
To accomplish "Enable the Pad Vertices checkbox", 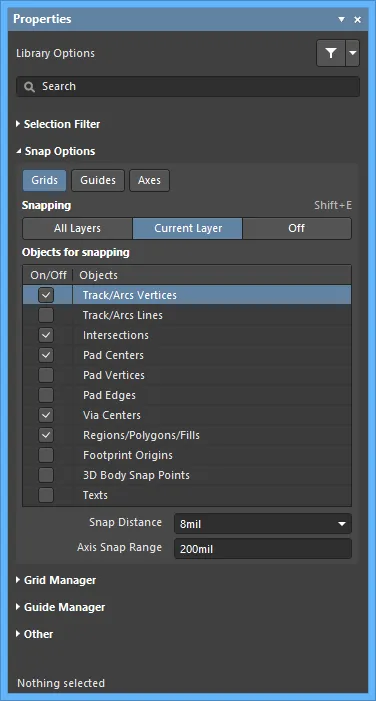I will point(46,375).
